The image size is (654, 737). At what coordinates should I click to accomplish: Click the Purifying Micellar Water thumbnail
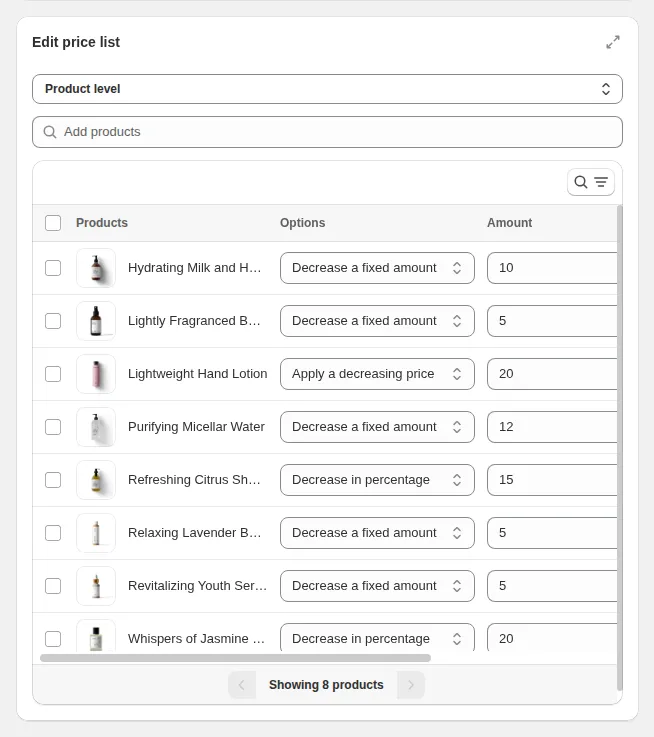pos(96,427)
